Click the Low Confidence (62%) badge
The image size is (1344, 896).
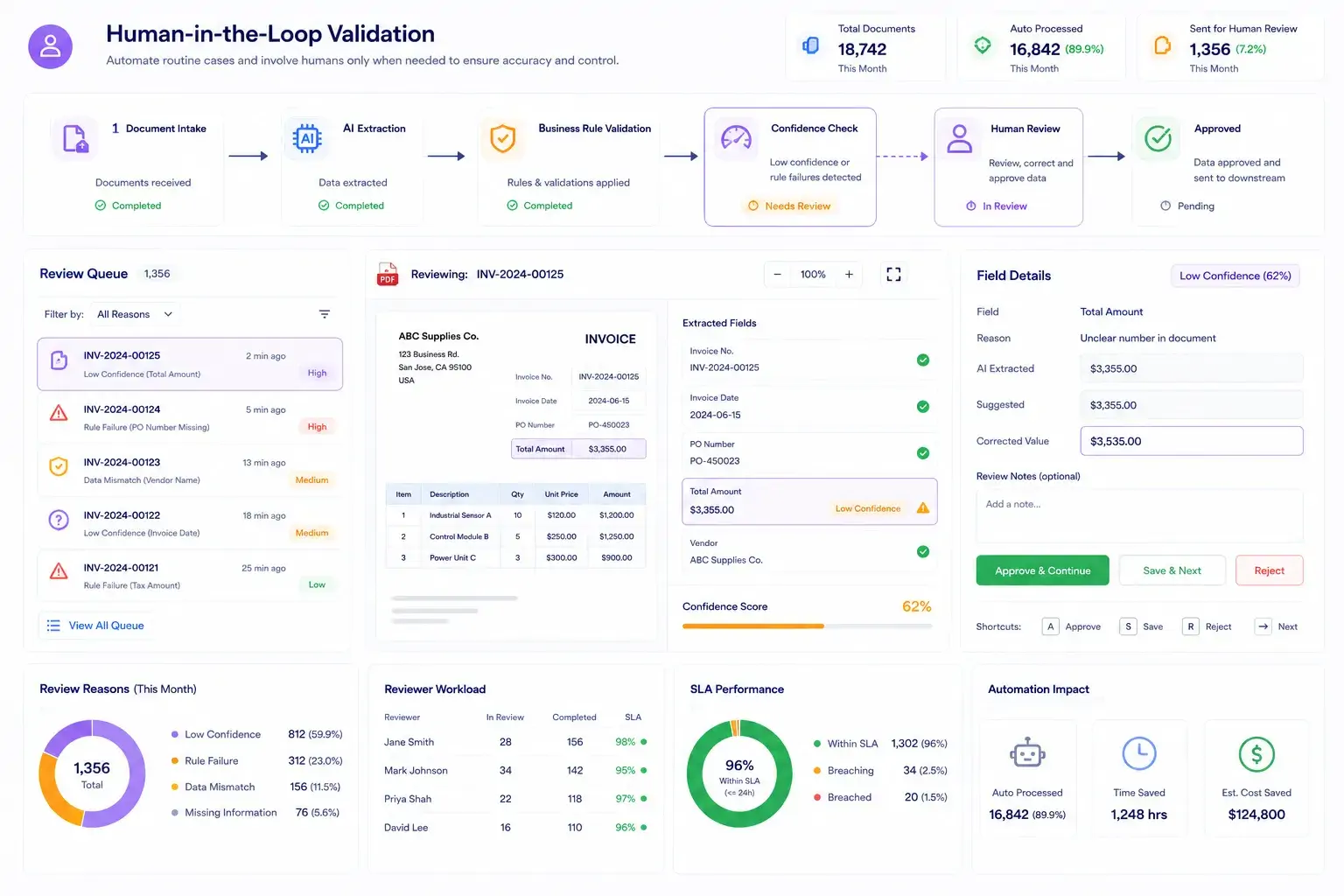1235,276
